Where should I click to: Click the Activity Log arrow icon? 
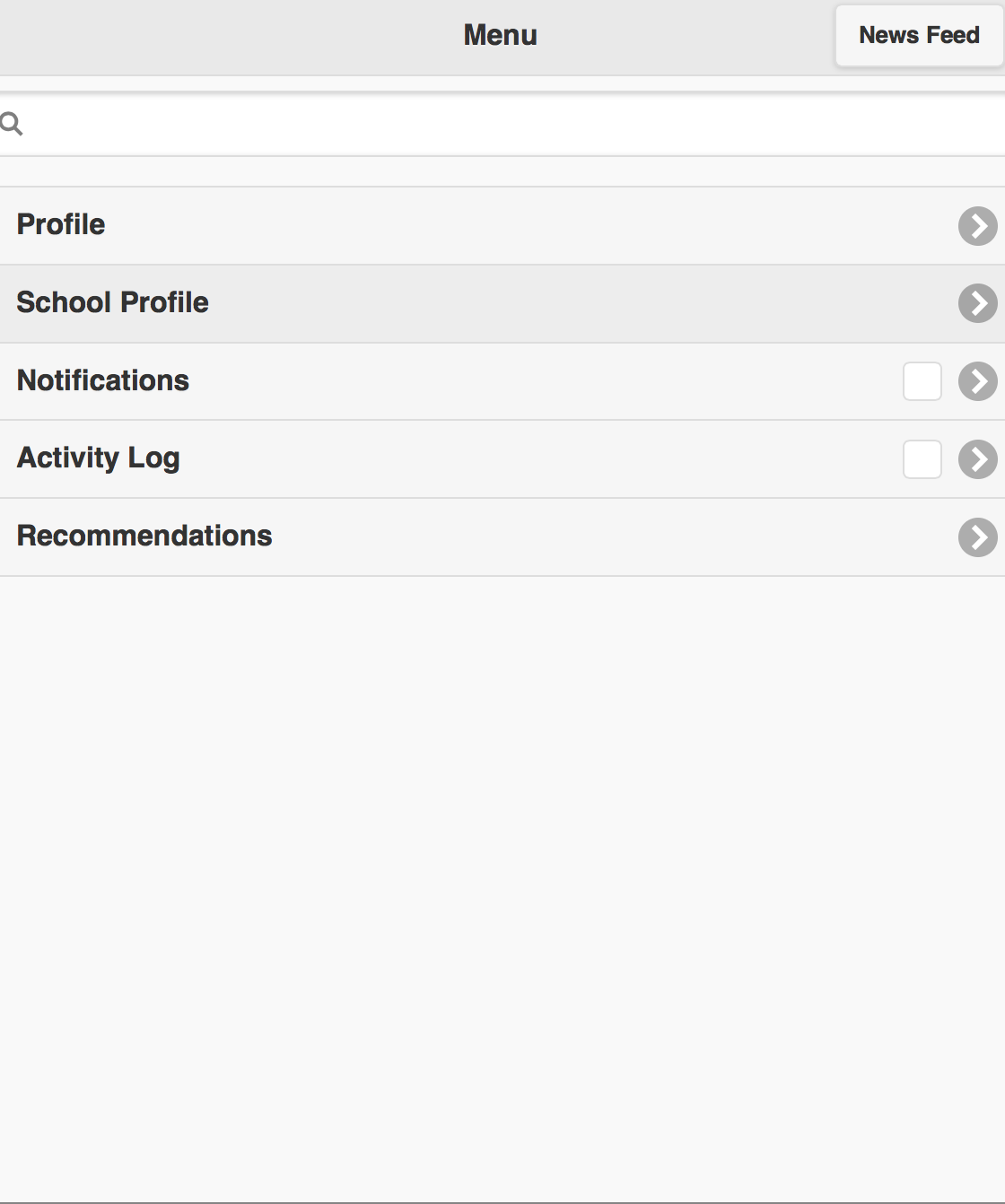pyautogui.click(x=978, y=459)
